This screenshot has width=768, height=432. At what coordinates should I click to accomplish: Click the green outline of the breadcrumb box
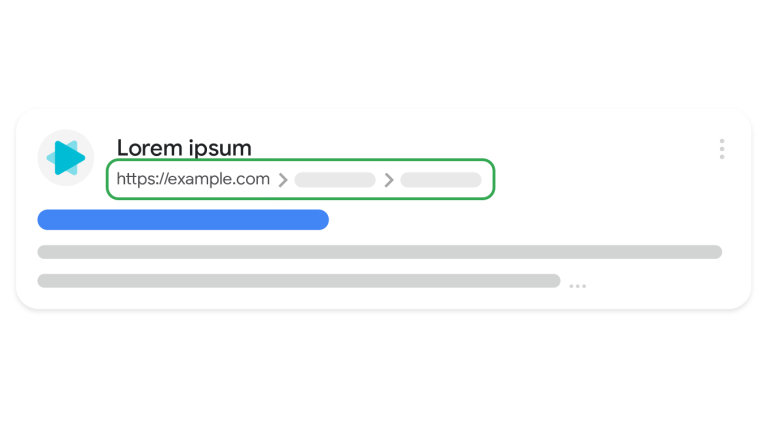(x=300, y=160)
